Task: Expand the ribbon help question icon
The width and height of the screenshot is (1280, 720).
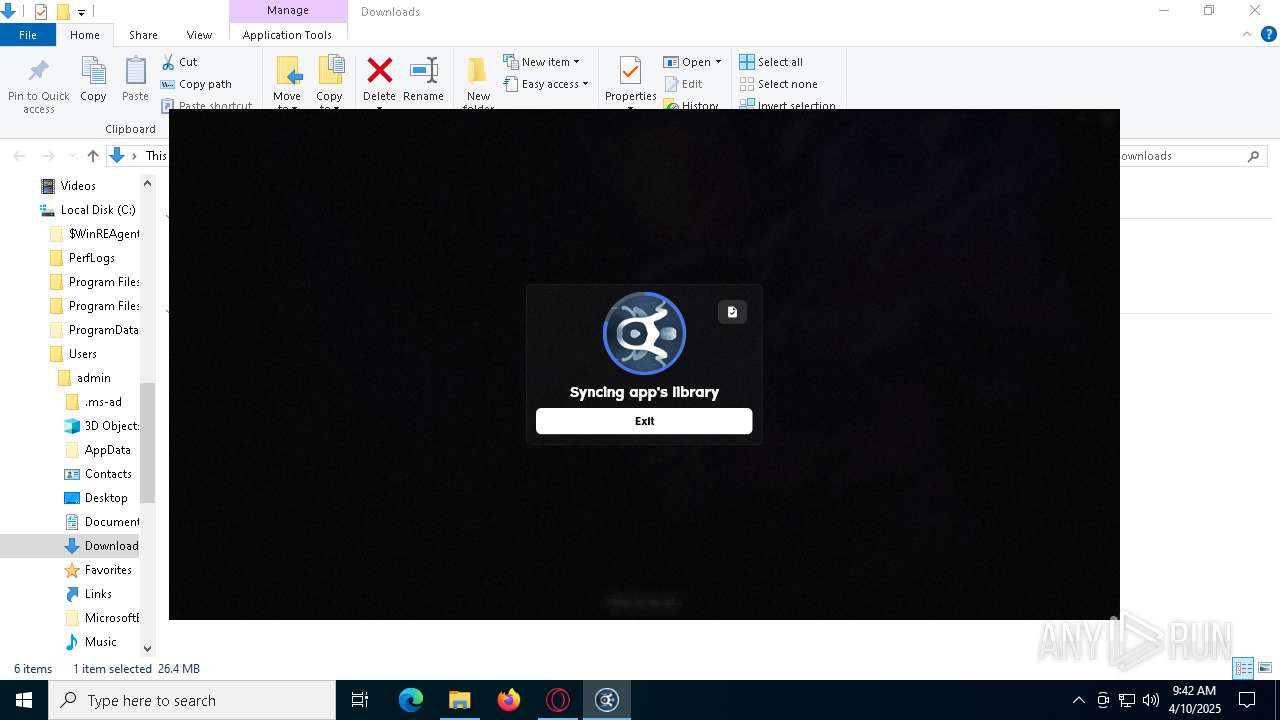Action: point(1269,34)
